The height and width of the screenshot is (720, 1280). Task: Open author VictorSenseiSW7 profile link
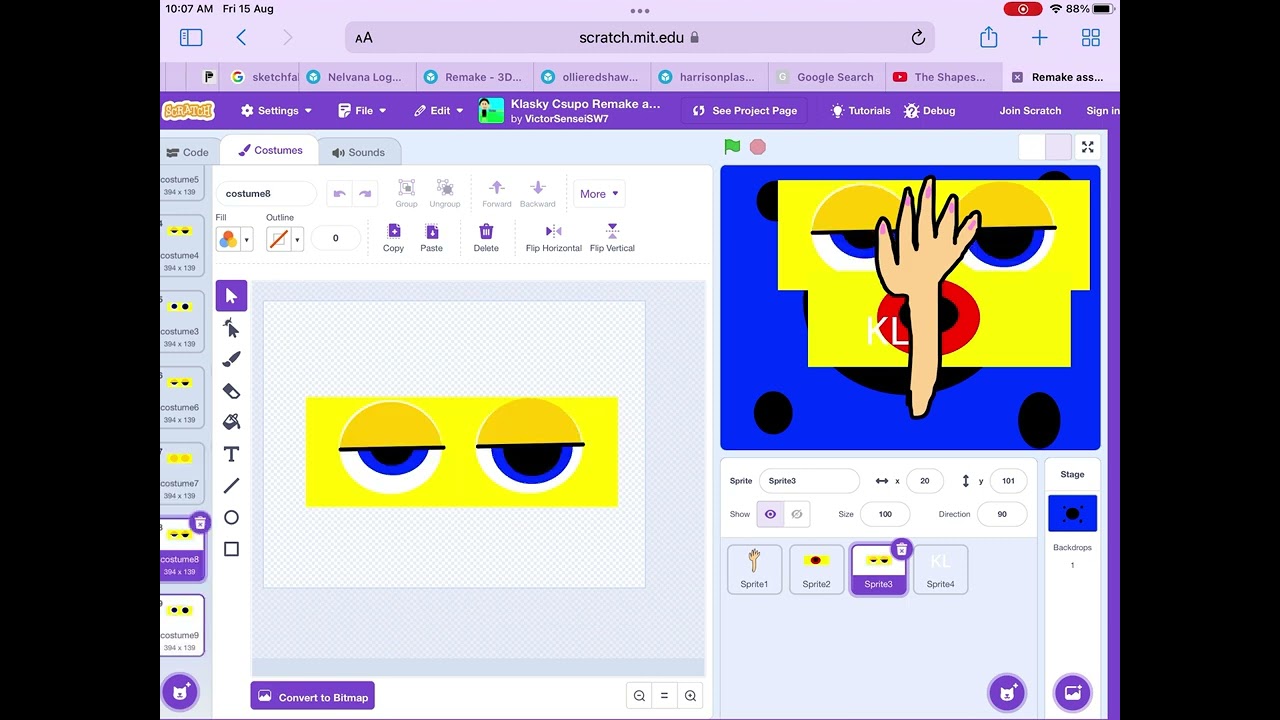coord(566,119)
